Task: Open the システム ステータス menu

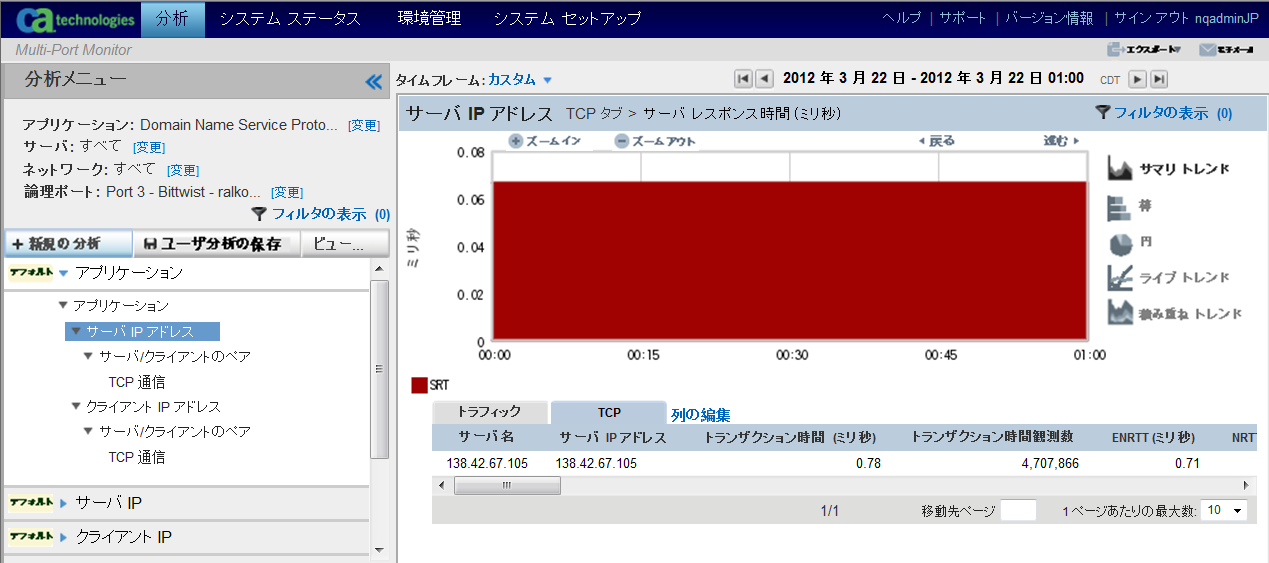Action: (290, 19)
